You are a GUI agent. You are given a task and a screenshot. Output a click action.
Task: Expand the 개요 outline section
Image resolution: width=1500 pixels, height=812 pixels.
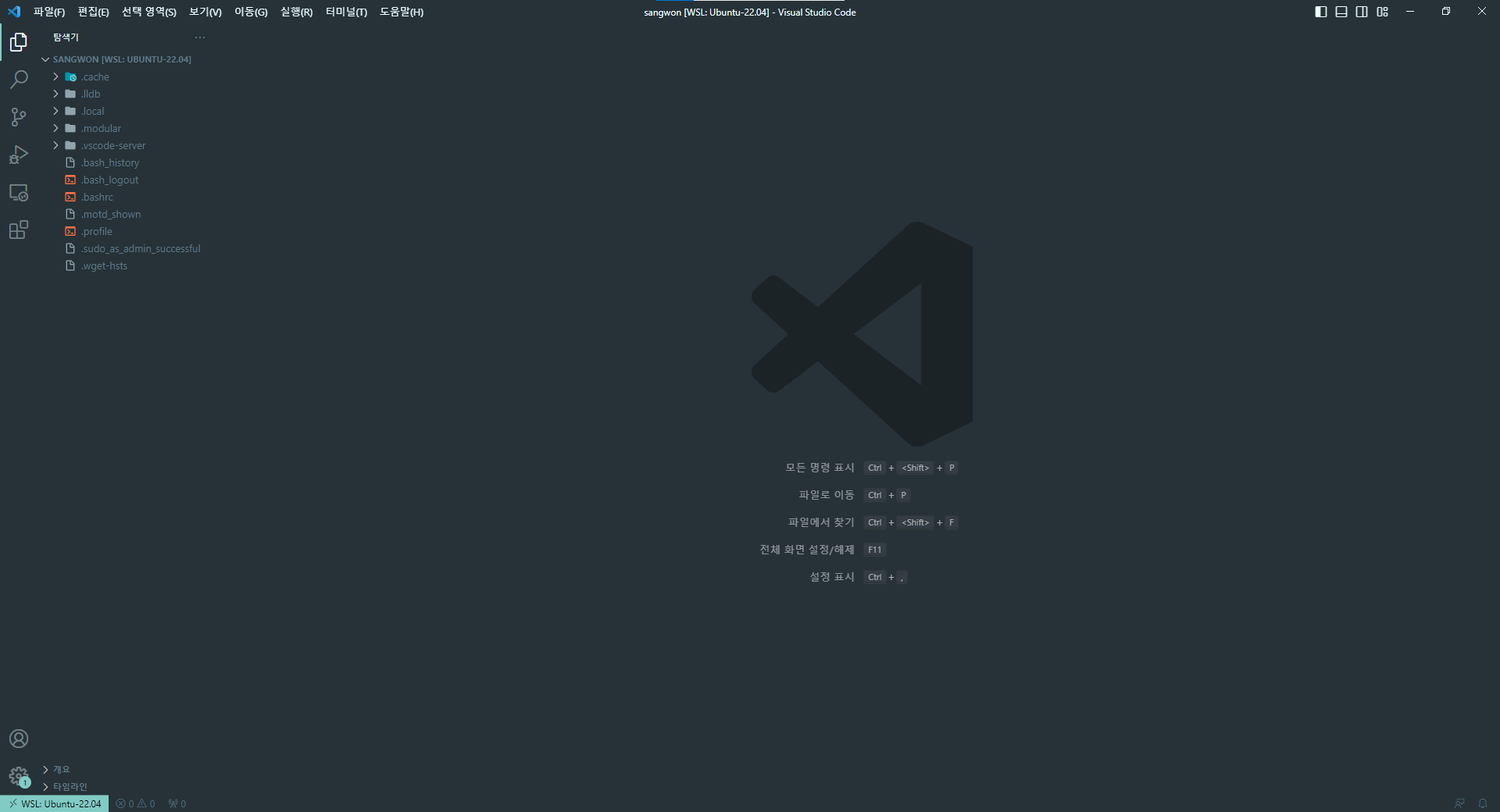click(125, 769)
